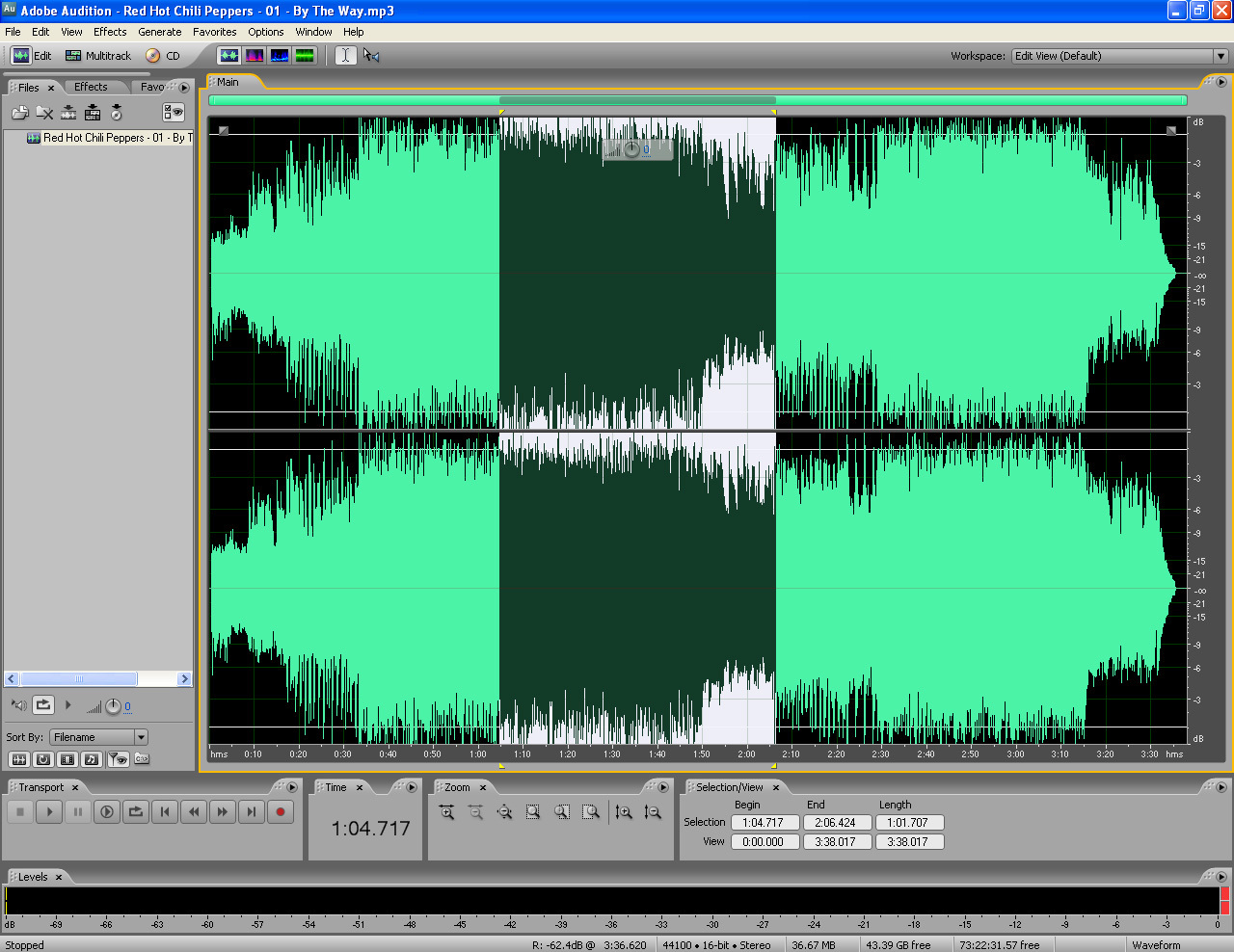Click Zoom To Selection icon
Image resolution: width=1234 pixels, height=952 pixels.
pos(533,812)
